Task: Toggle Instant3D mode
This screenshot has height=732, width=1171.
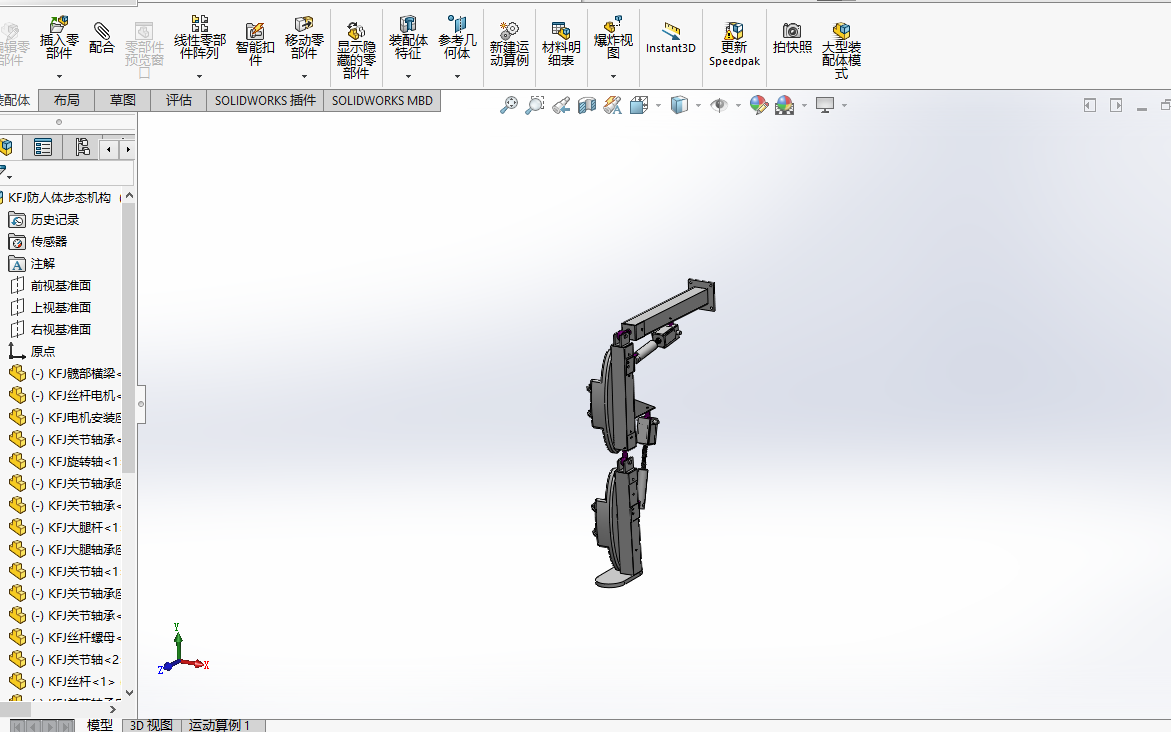Action: (671, 38)
